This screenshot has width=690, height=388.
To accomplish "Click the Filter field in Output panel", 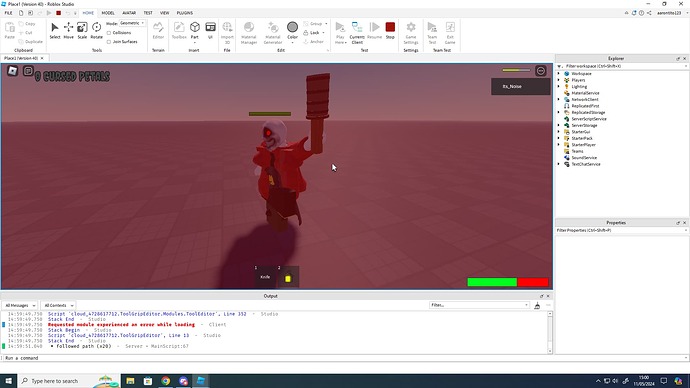I will tap(479, 305).
